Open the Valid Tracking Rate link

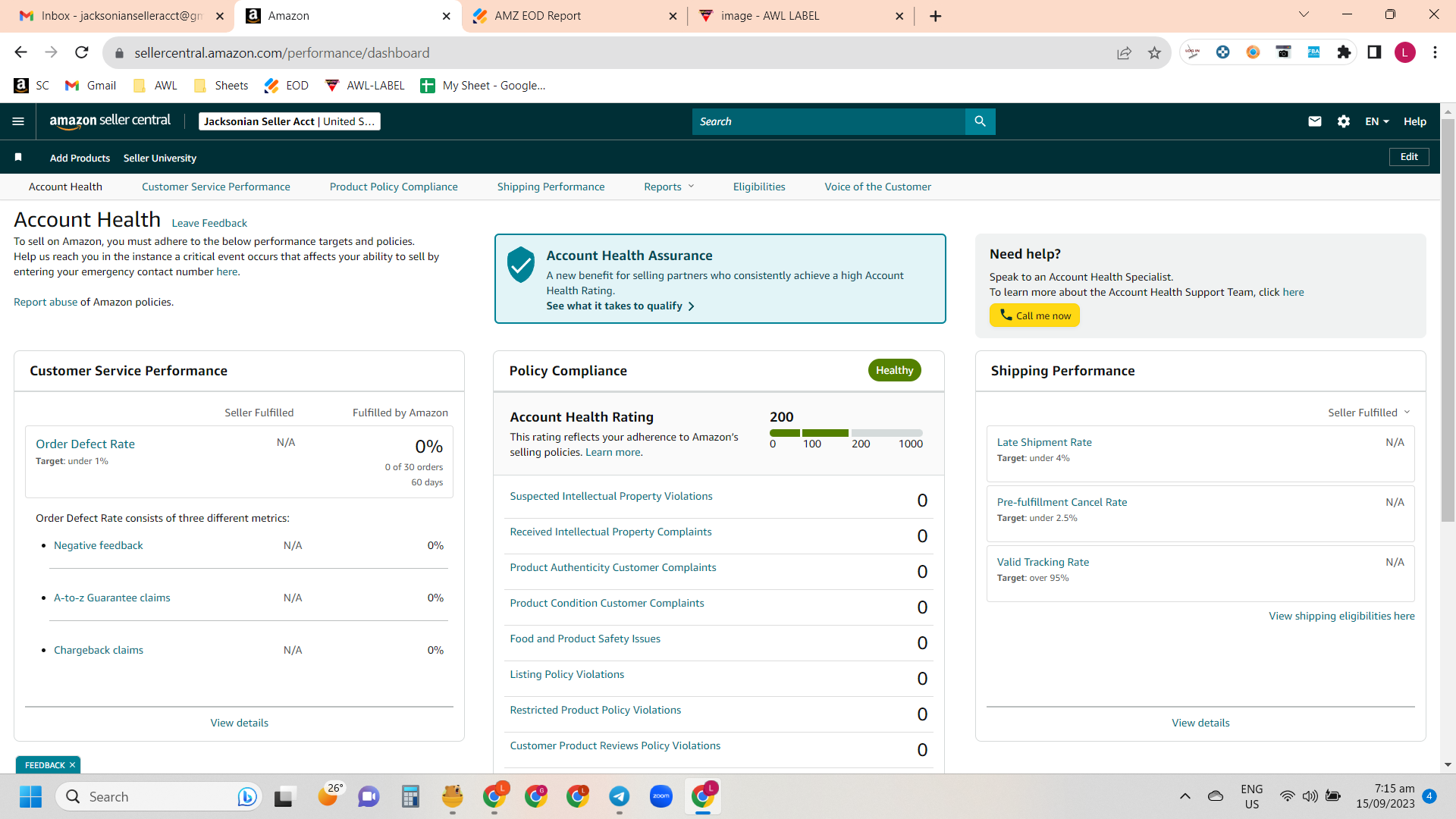[1043, 562]
